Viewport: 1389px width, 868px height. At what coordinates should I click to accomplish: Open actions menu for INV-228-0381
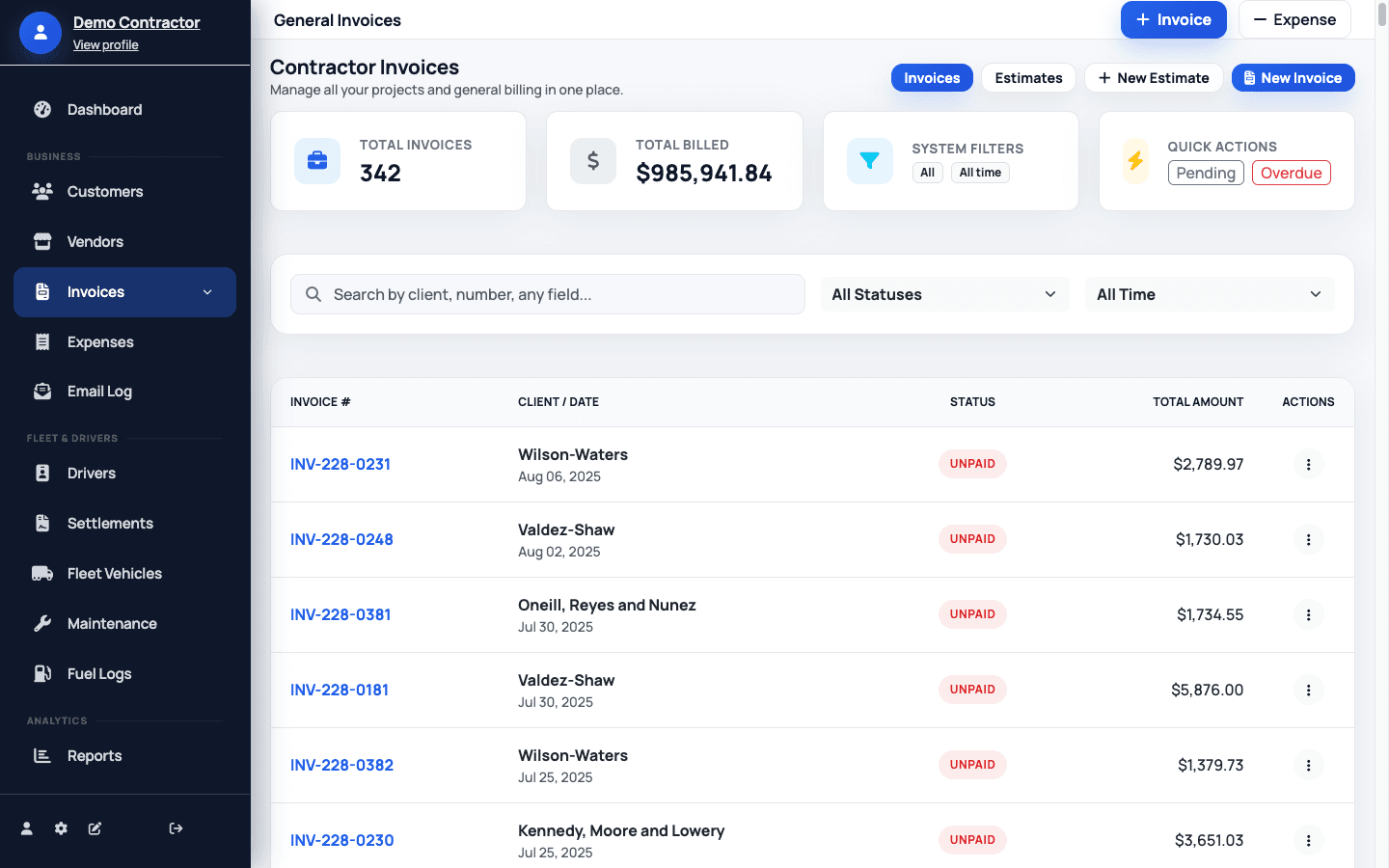pyautogui.click(x=1308, y=615)
